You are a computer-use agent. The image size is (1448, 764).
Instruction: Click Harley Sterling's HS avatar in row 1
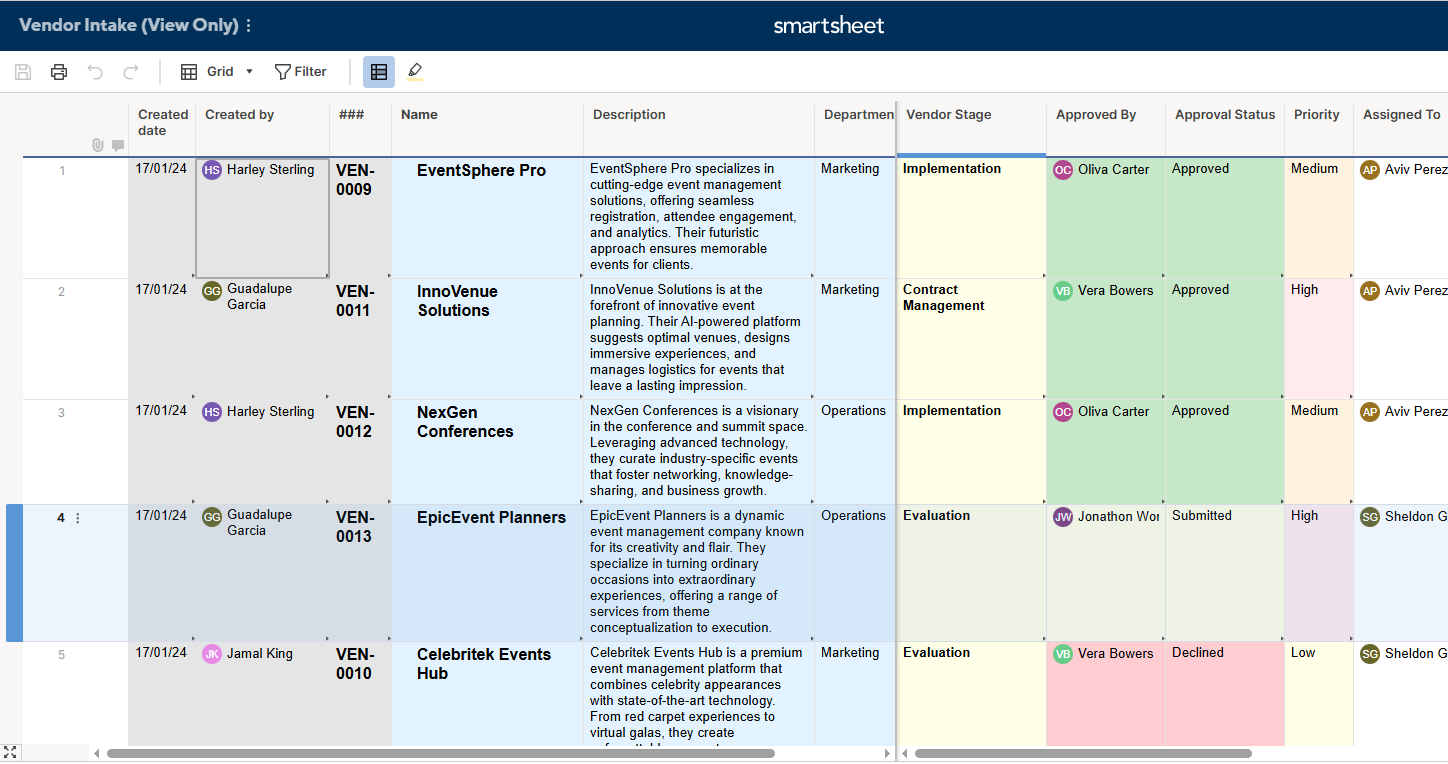[x=212, y=170]
